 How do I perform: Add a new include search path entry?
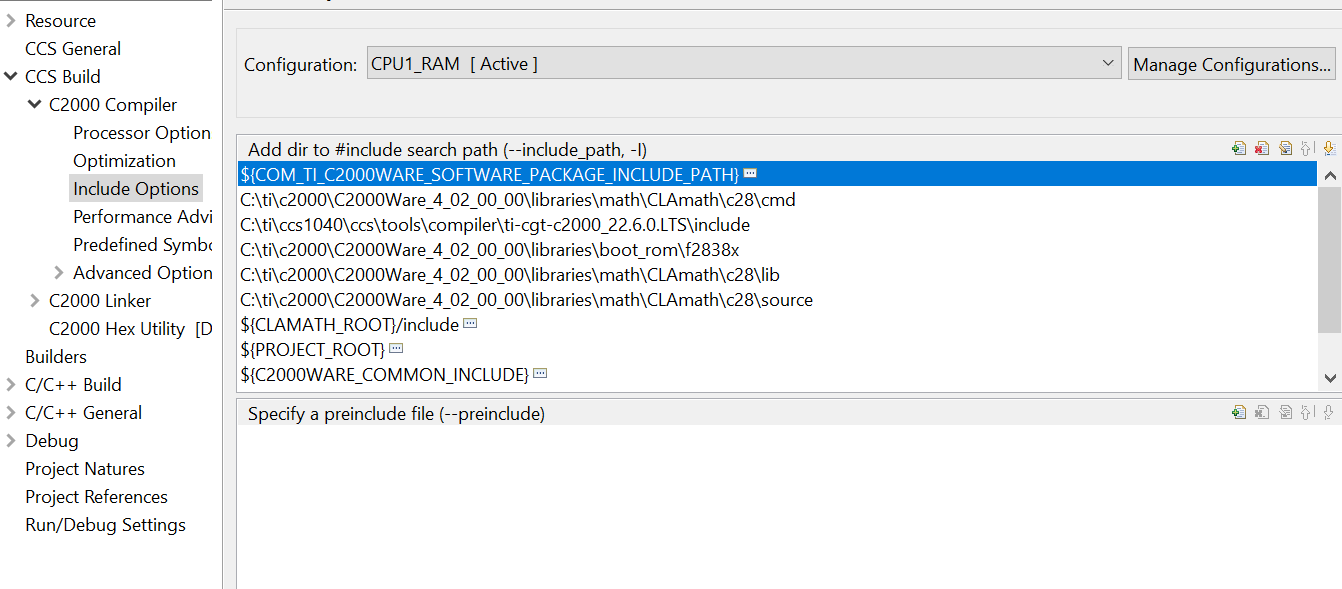(x=1239, y=148)
